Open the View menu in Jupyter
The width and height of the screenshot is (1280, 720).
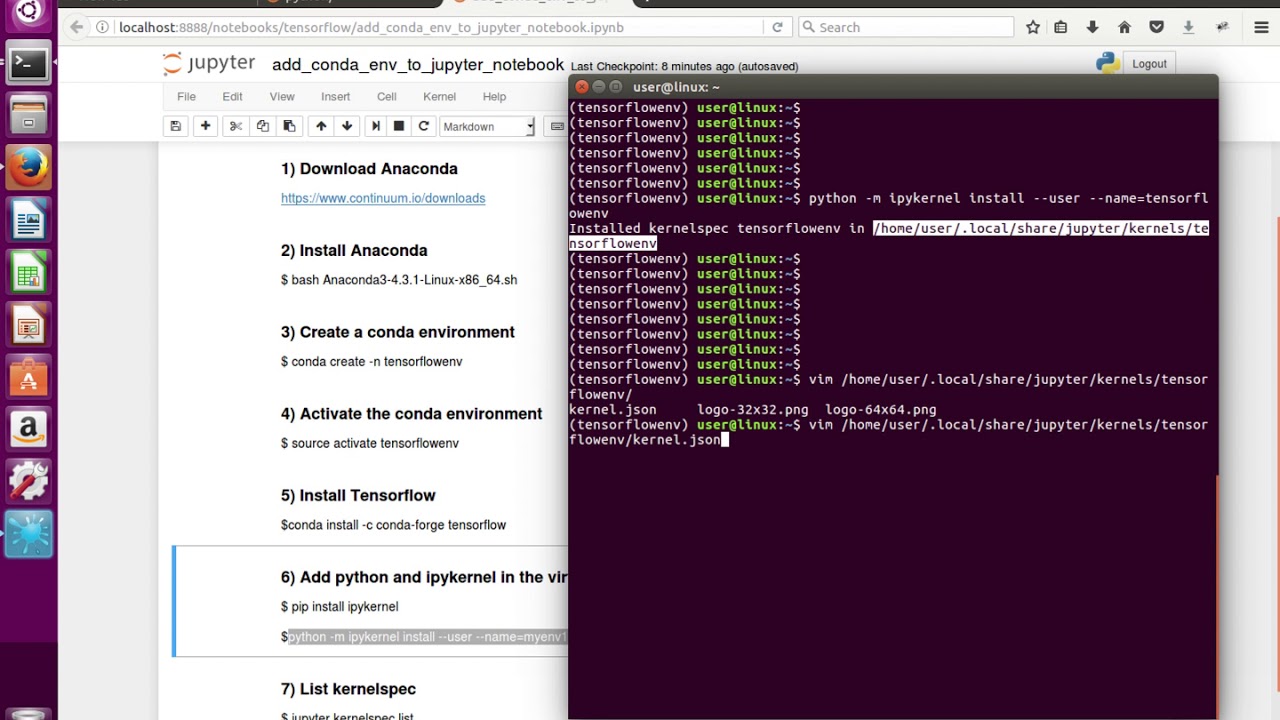click(282, 96)
